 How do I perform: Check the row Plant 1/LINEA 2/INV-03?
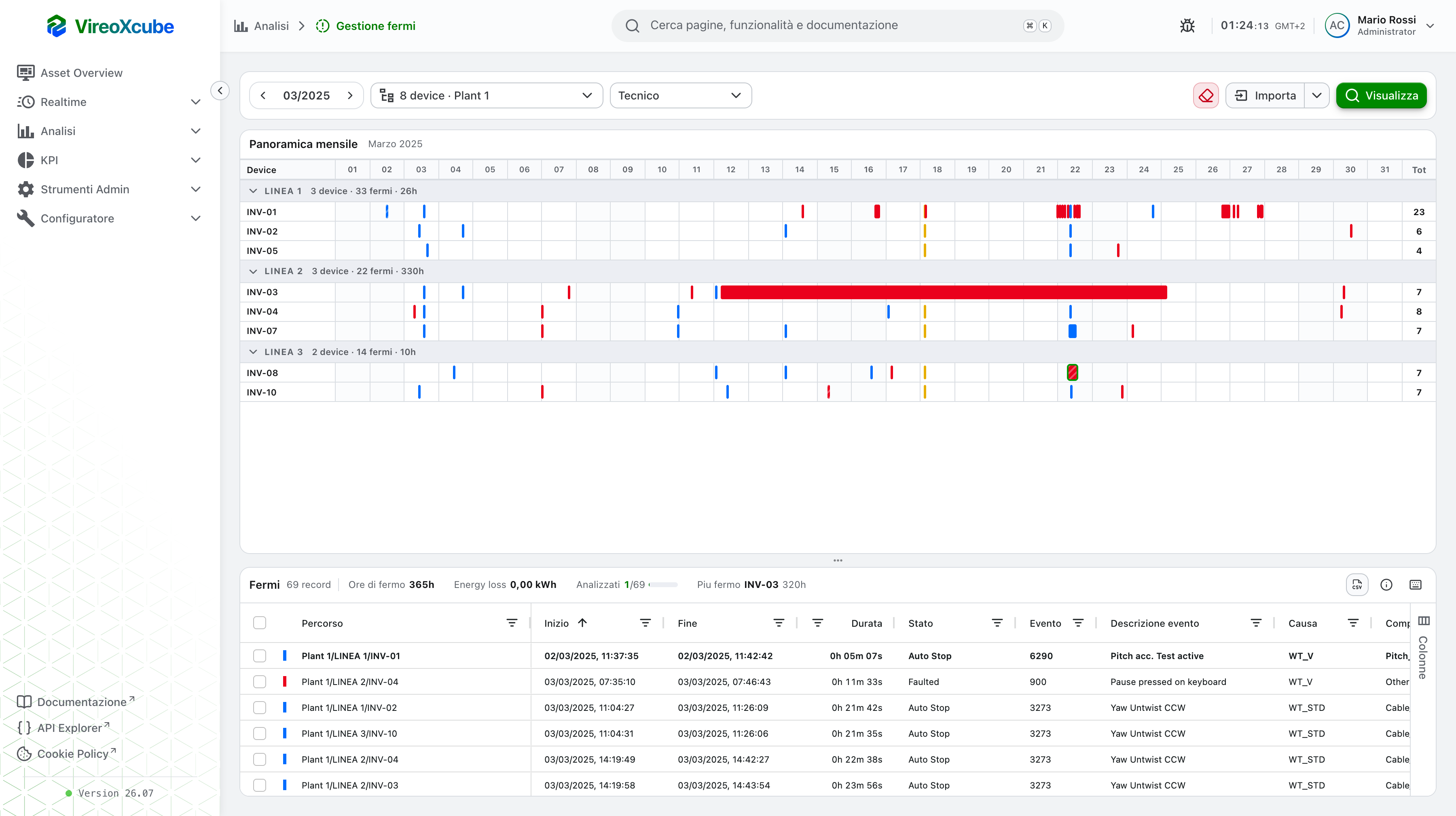tap(259, 786)
